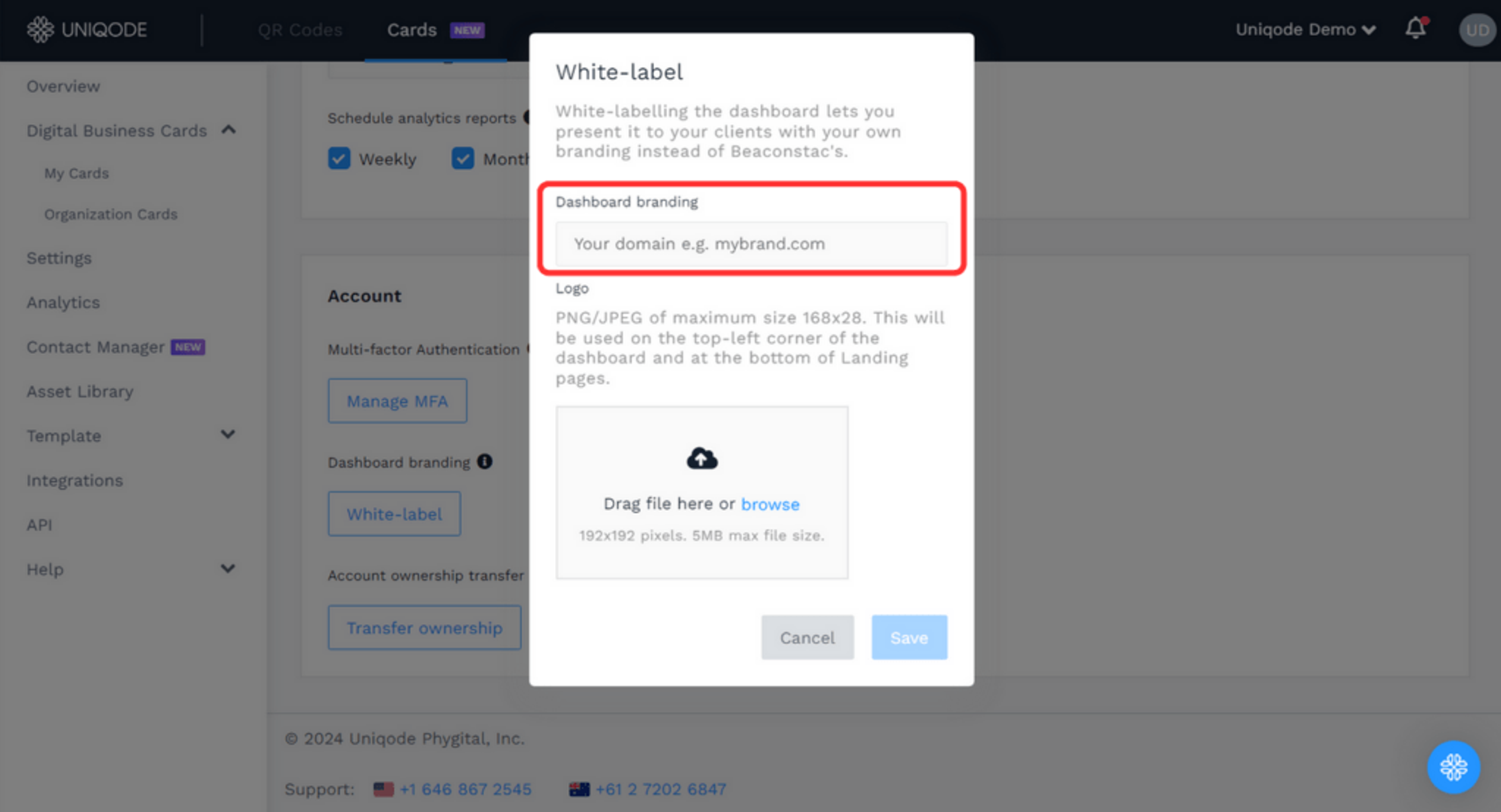This screenshot has width=1501, height=812.
Task: Open the blue help chat widget
Action: [x=1453, y=767]
